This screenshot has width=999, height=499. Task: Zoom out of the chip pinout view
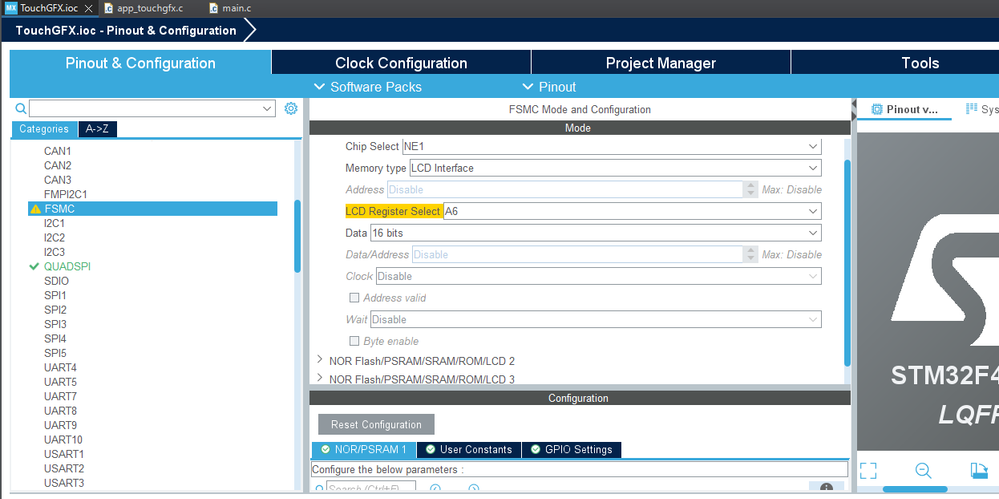pos(923,471)
